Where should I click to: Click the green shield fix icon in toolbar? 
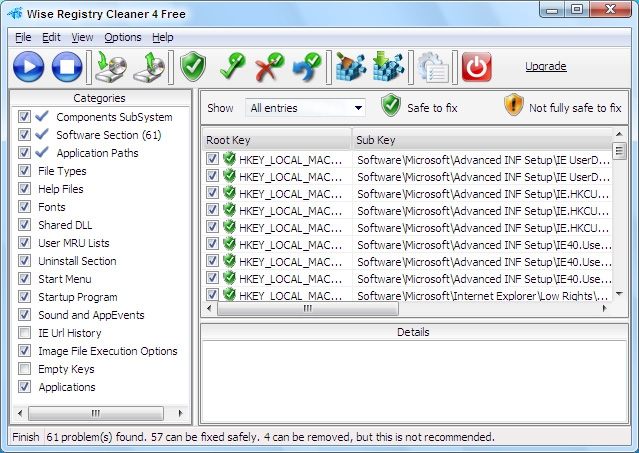[193, 66]
